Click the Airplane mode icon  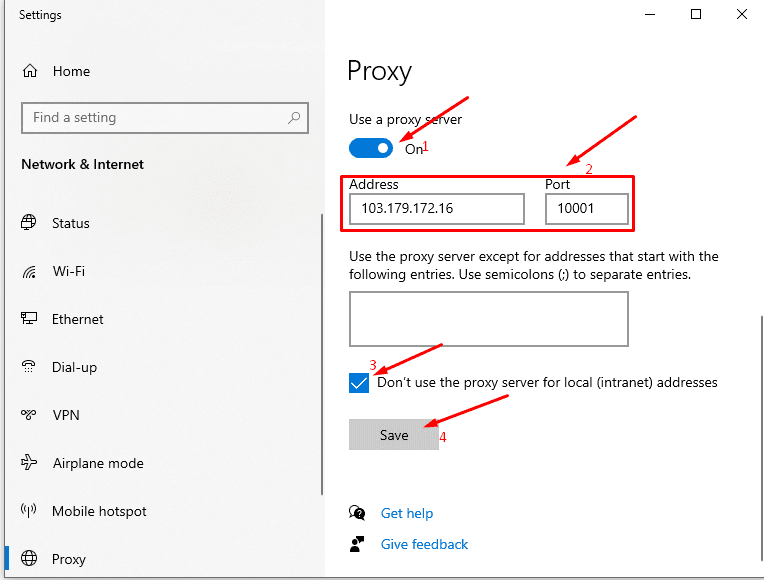(29, 463)
